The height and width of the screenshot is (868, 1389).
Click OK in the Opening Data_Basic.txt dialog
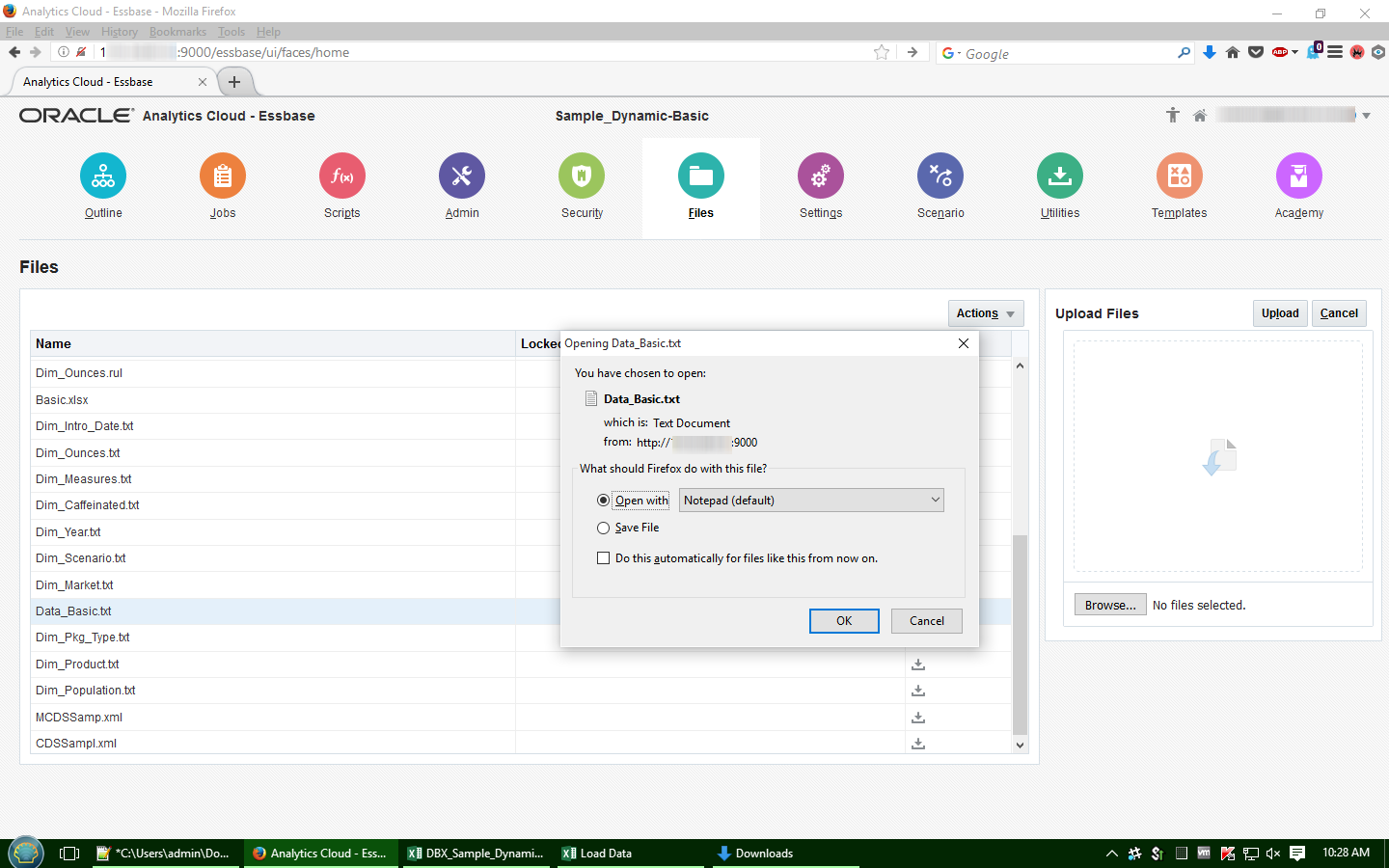click(844, 621)
